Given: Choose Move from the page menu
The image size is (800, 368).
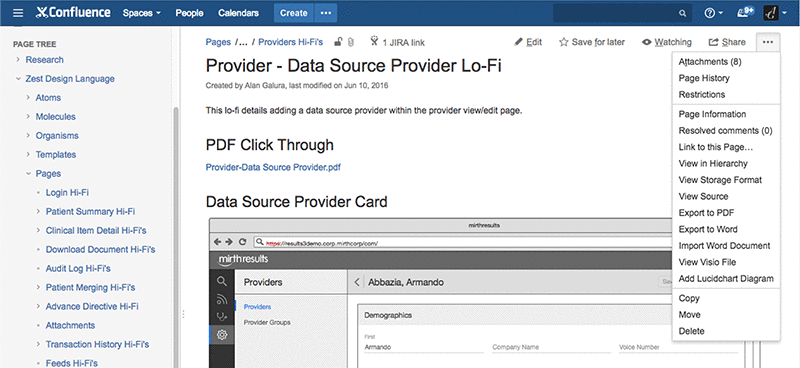Looking at the screenshot, I should (x=726, y=315).
